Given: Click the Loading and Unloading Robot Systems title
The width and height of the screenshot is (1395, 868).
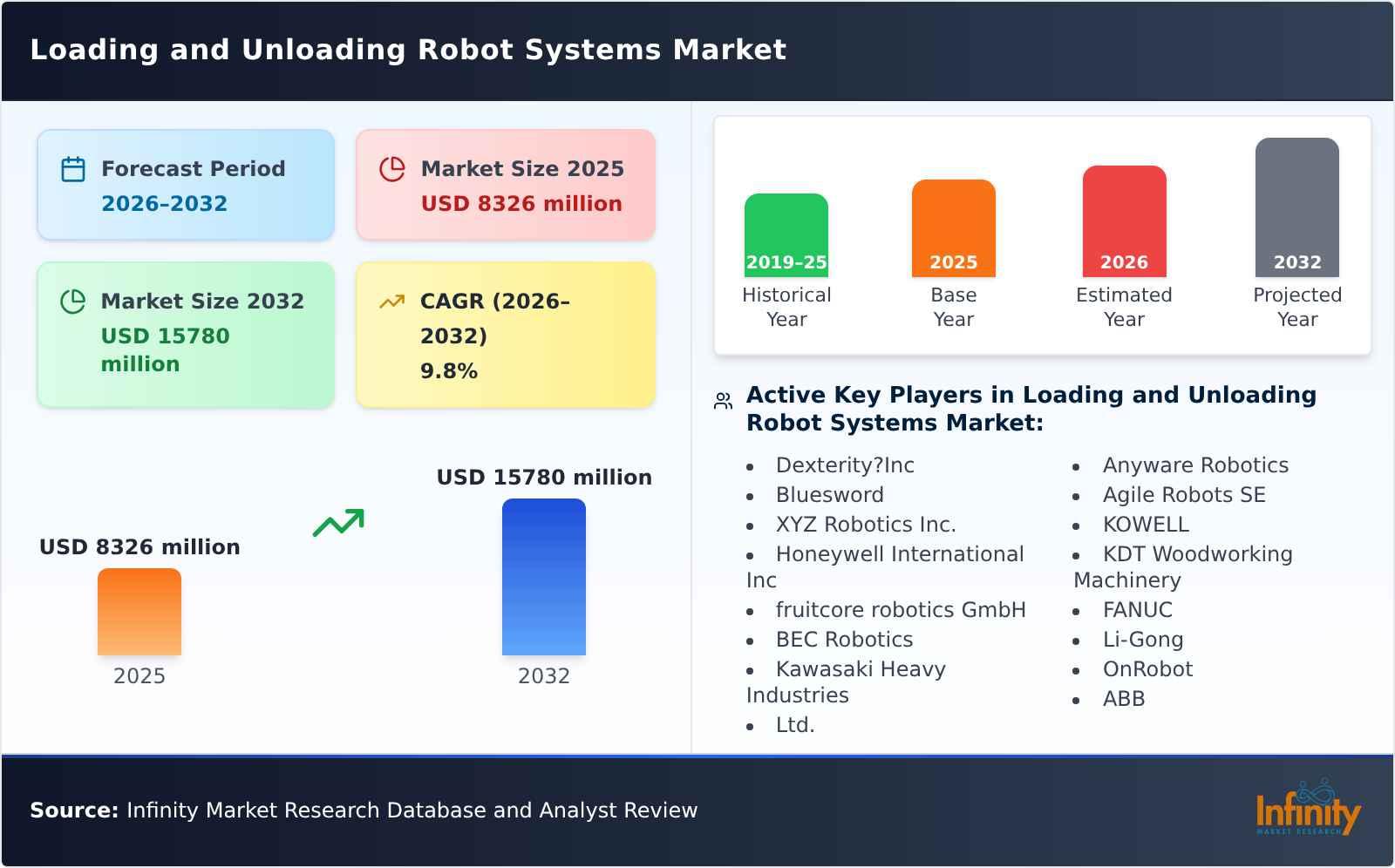Looking at the screenshot, I should 408,50.
